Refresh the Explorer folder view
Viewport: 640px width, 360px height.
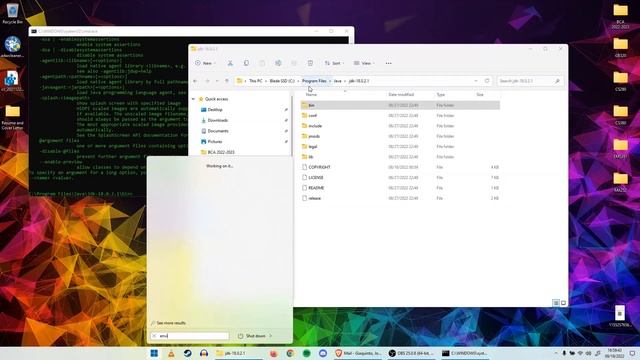tap(487, 81)
